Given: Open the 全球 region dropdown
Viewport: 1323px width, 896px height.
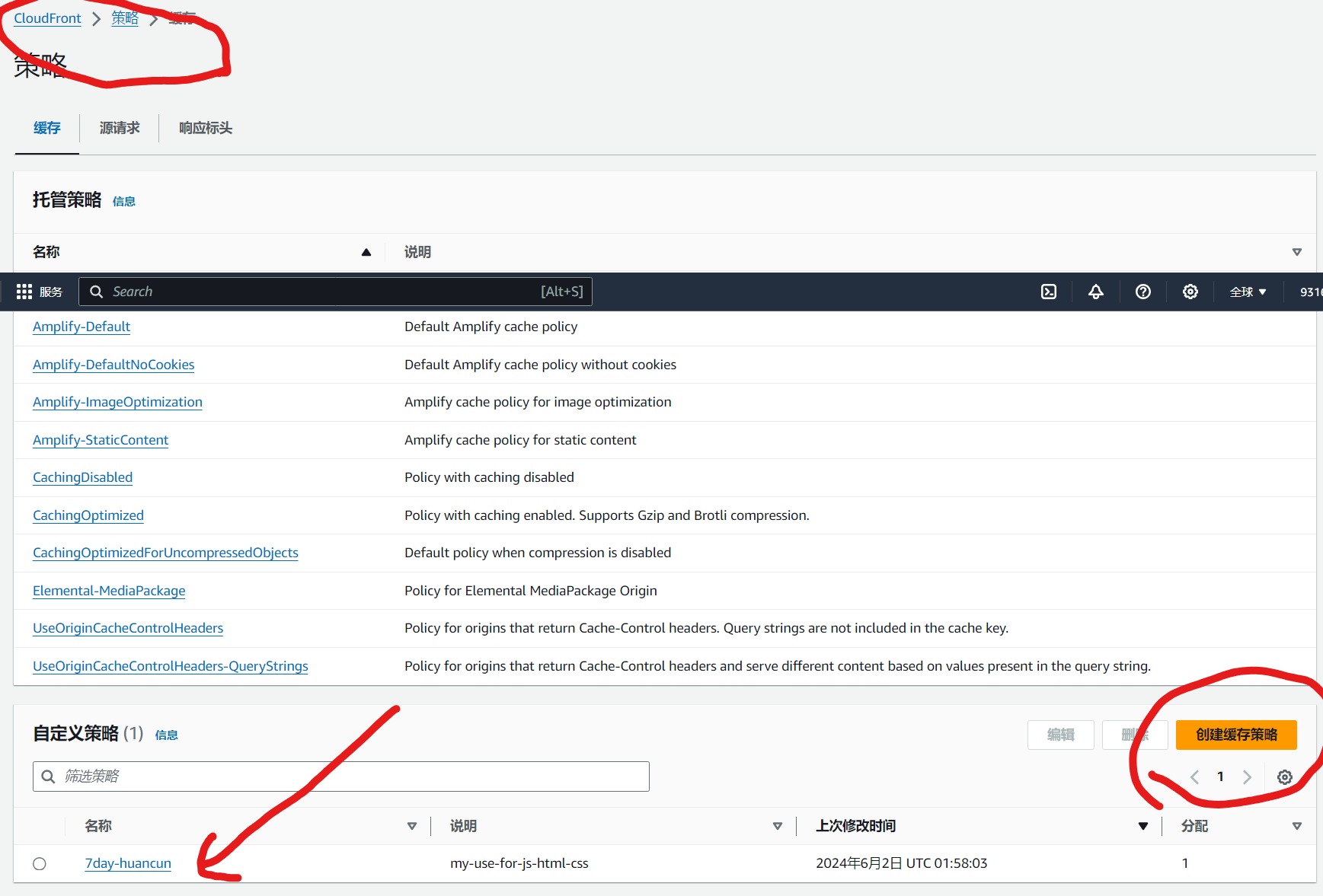Looking at the screenshot, I should (x=1248, y=292).
